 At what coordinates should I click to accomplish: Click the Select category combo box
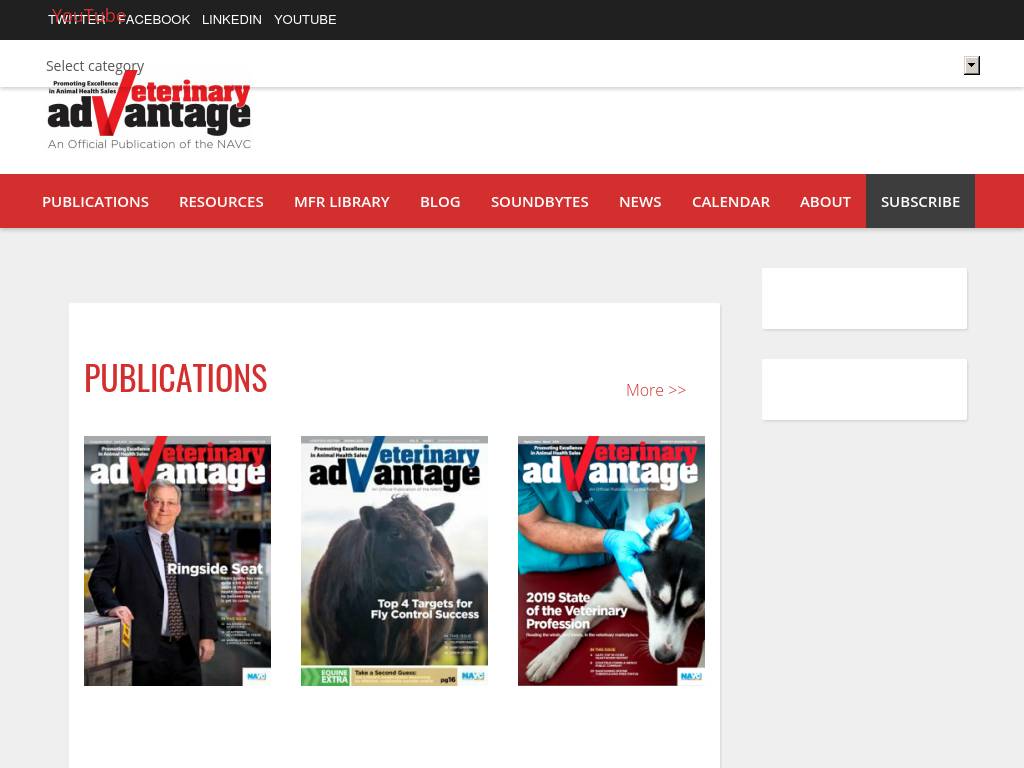point(500,66)
